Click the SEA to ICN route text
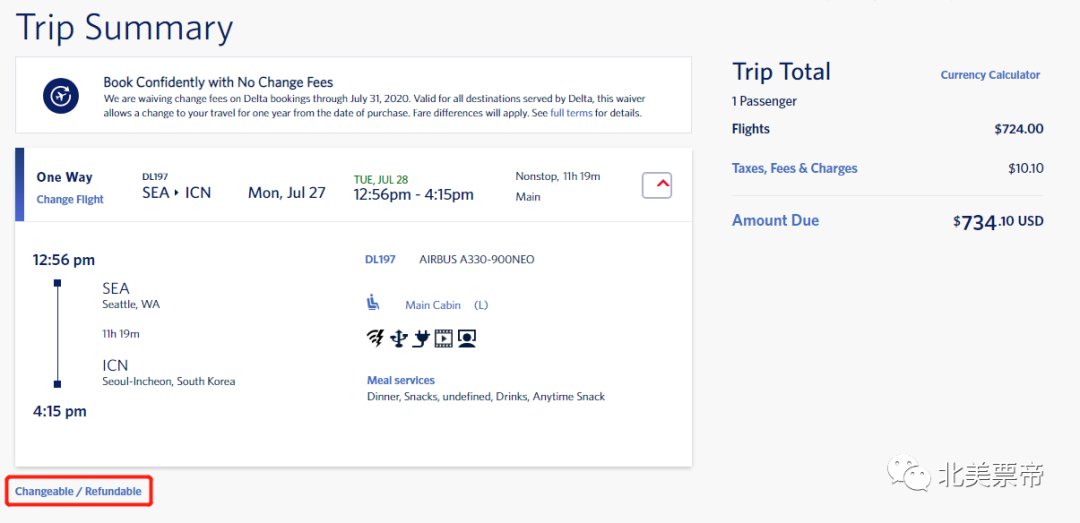The width and height of the screenshot is (1080, 523). [177, 192]
